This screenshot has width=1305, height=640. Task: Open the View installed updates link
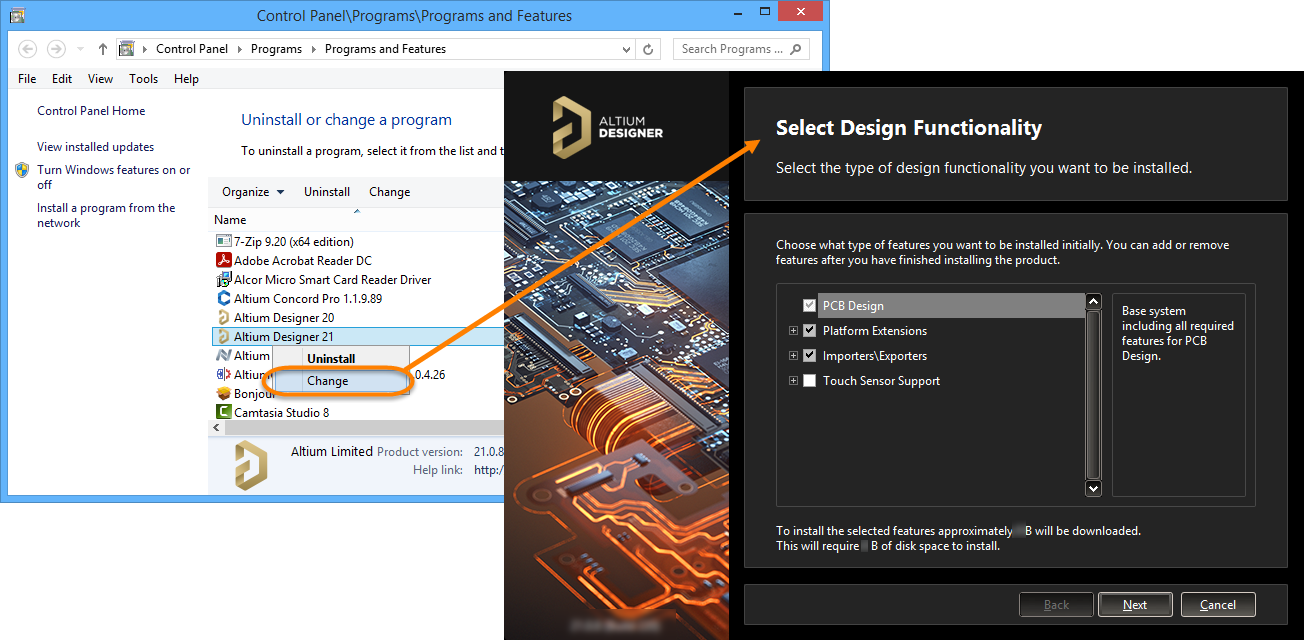(95, 147)
